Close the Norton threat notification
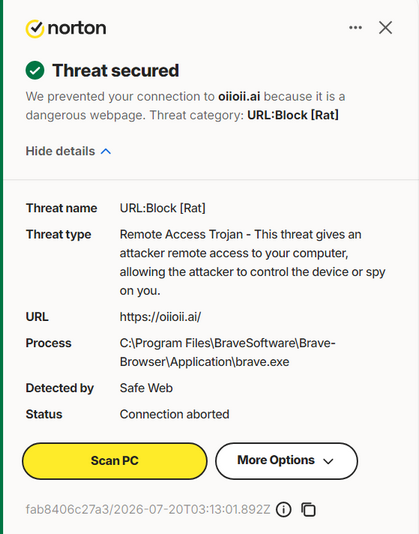Image resolution: width=419 pixels, height=534 pixels. click(x=385, y=28)
